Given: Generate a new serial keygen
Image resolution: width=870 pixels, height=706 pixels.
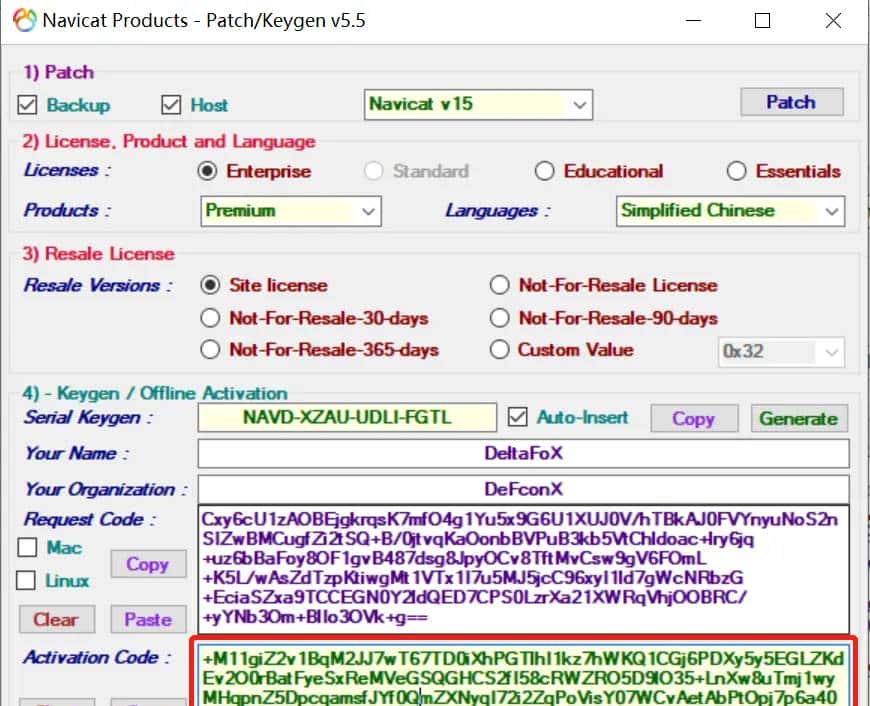Looking at the screenshot, I should pyautogui.click(x=799, y=418).
